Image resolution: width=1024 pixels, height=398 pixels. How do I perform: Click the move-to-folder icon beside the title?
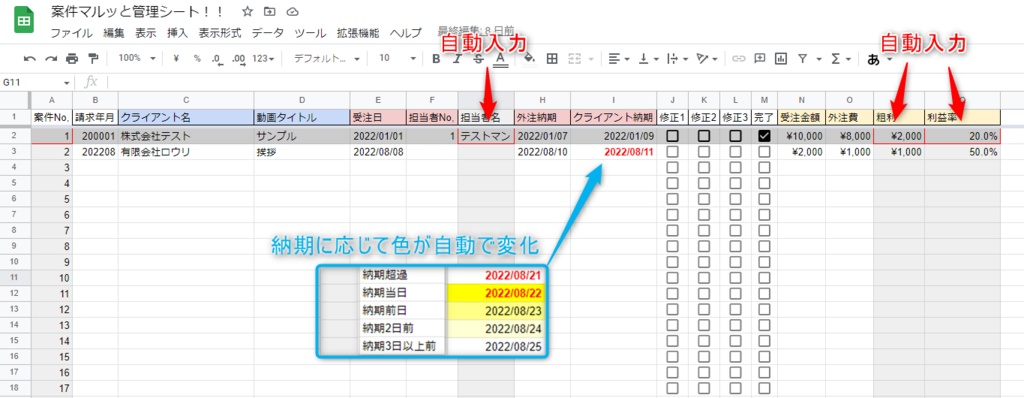click(x=270, y=11)
